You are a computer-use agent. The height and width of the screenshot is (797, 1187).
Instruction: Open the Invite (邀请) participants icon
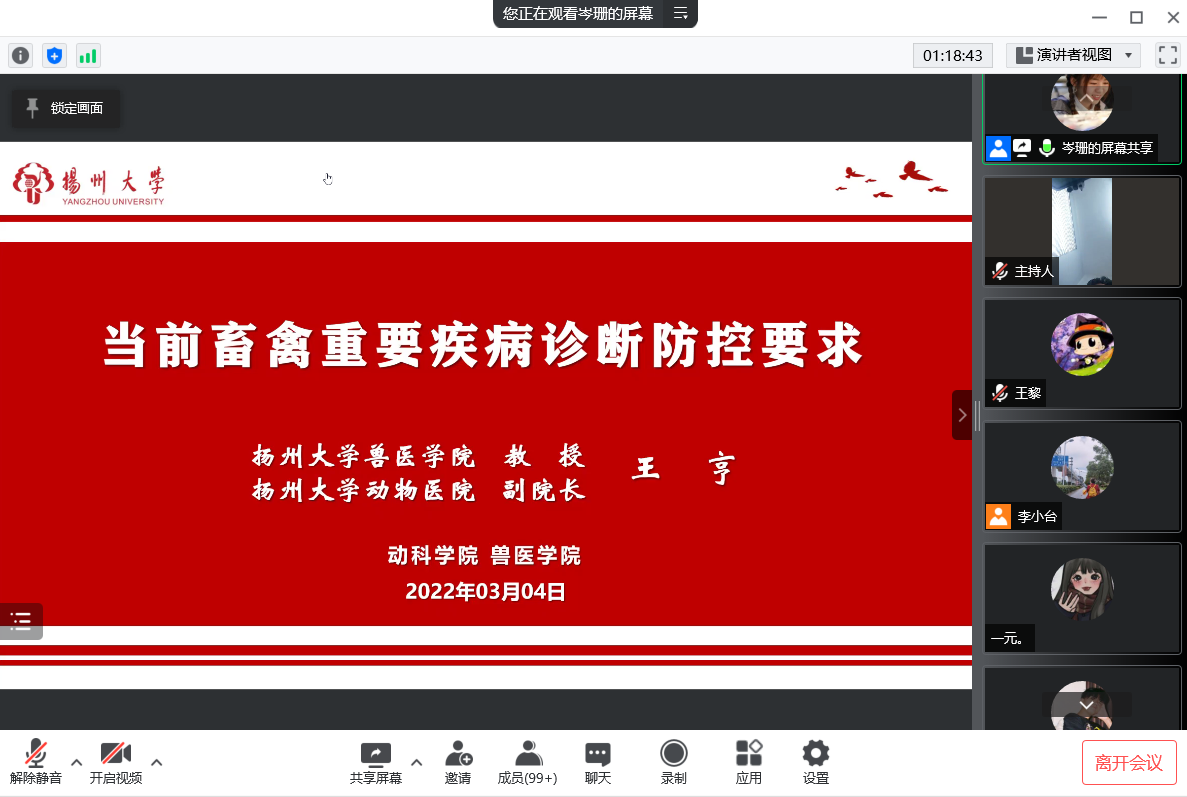458,763
